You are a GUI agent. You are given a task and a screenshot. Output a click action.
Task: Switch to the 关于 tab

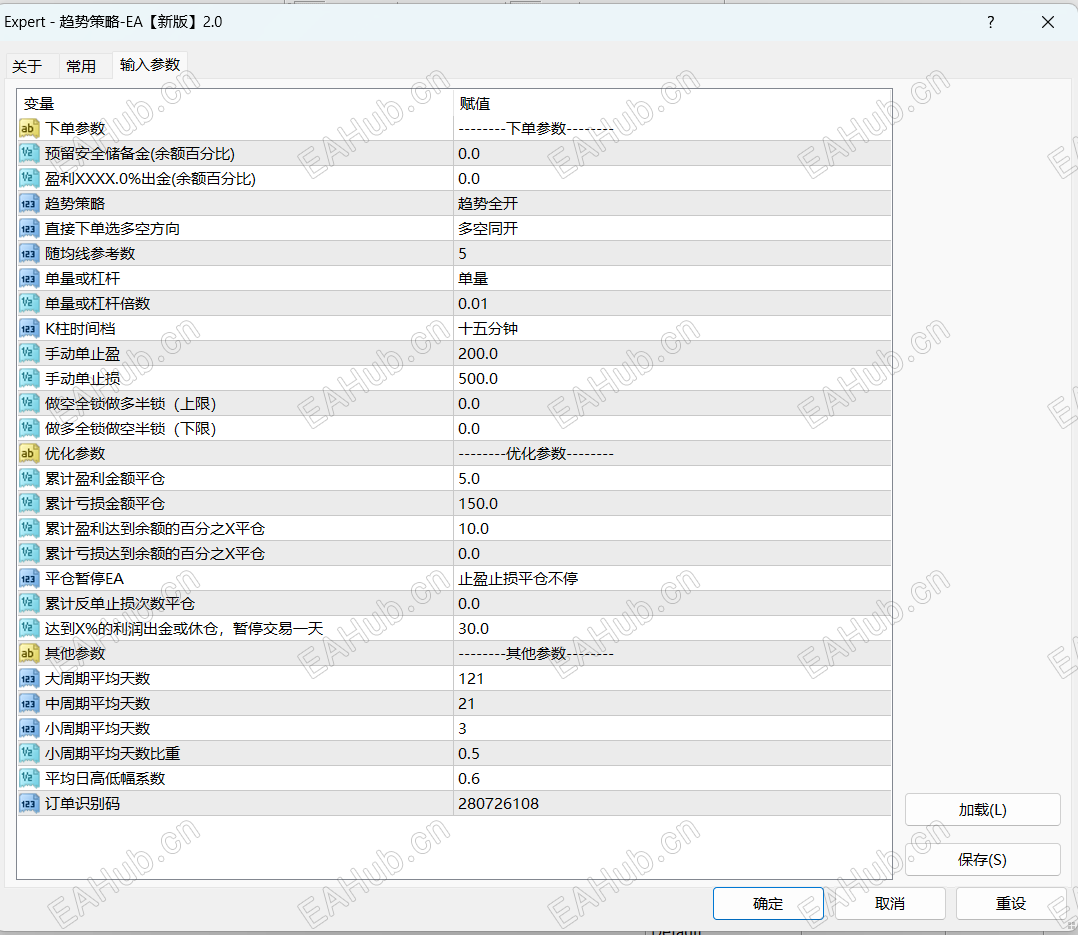pos(29,65)
